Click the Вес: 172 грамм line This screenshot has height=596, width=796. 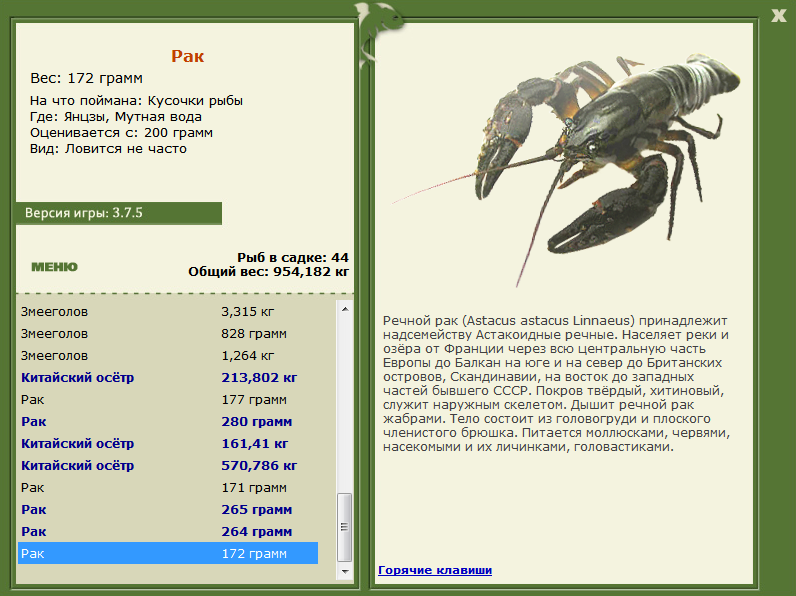86,78
